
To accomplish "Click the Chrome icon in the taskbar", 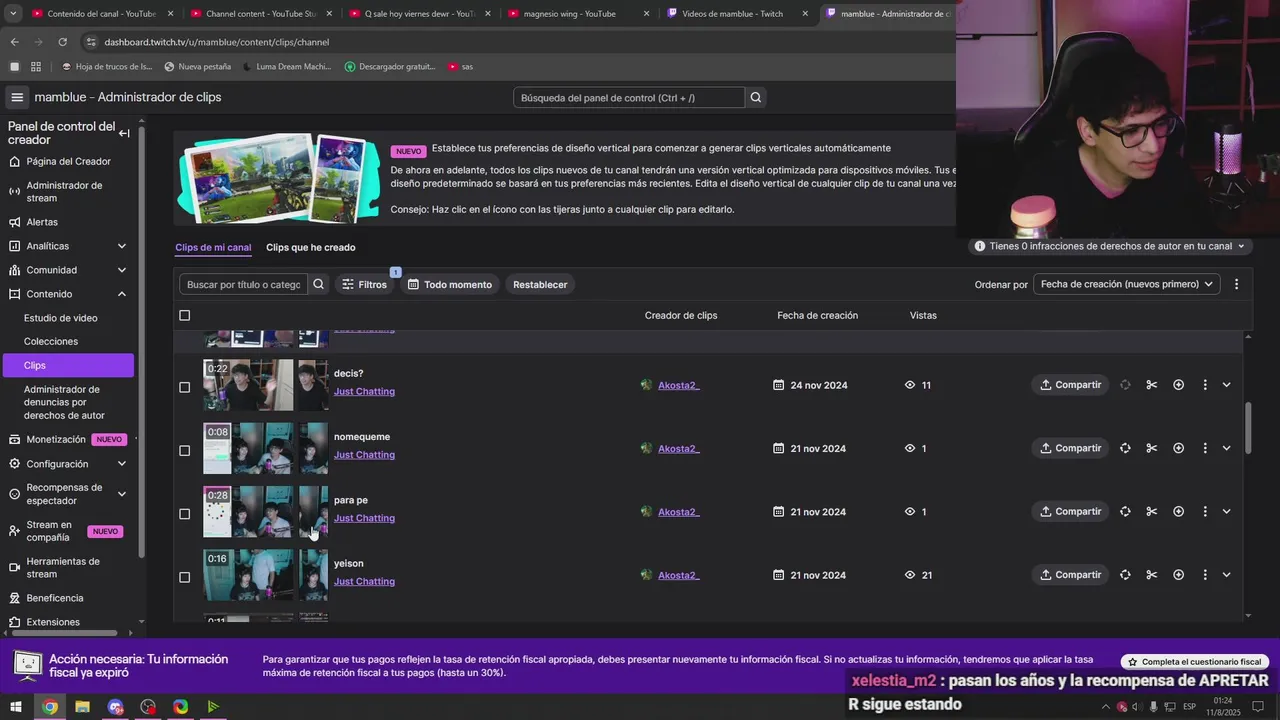I will pos(50,707).
